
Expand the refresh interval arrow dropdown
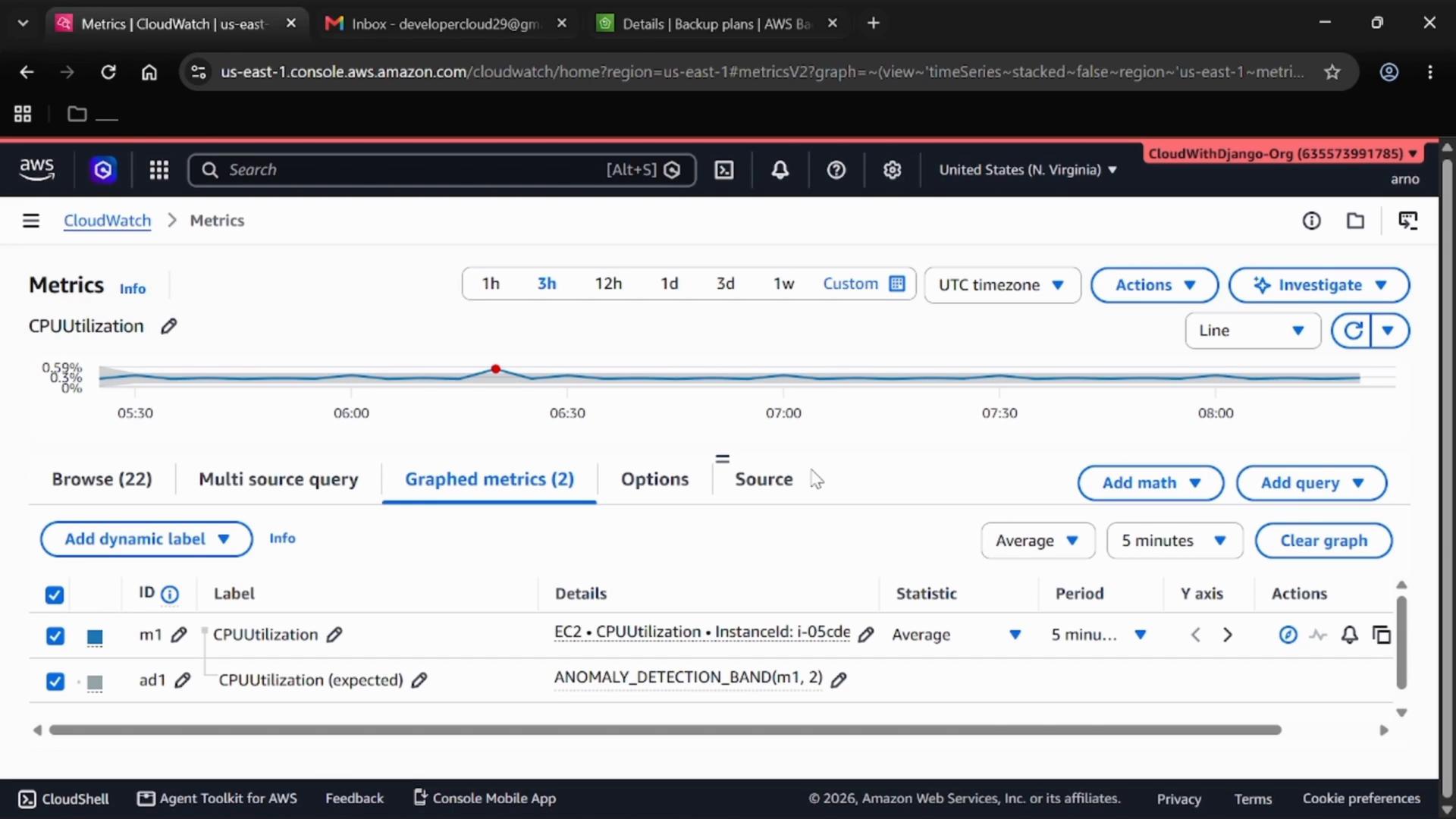(x=1389, y=331)
